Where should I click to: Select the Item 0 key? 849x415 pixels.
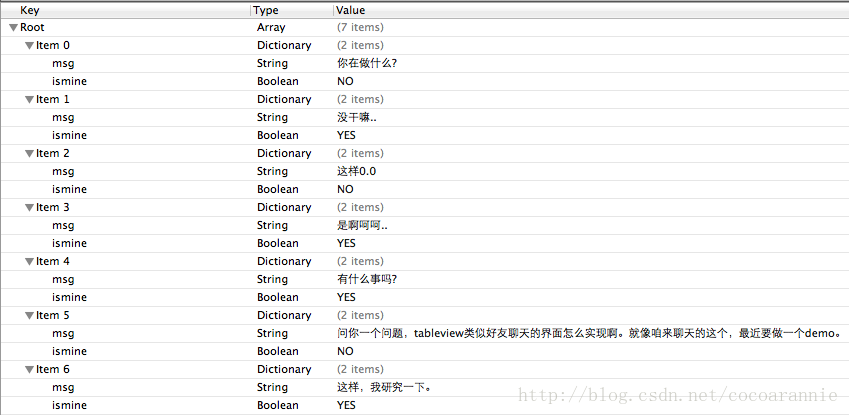pos(53,45)
